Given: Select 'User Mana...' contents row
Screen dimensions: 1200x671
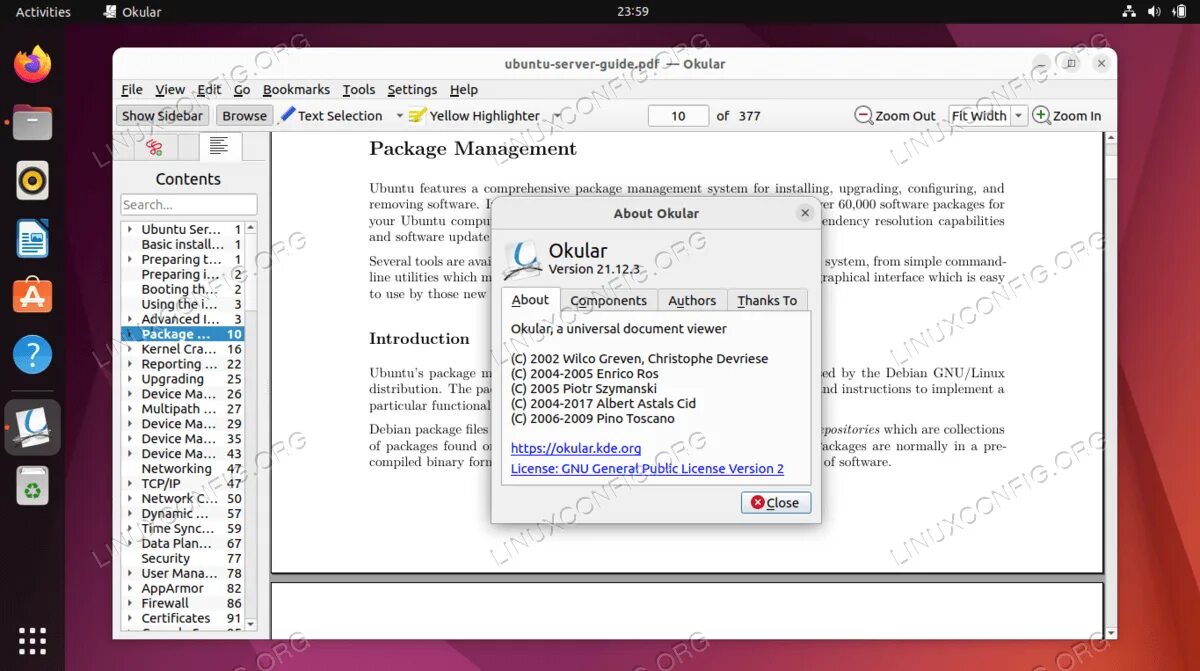Looking at the screenshot, I should (x=182, y=573).
